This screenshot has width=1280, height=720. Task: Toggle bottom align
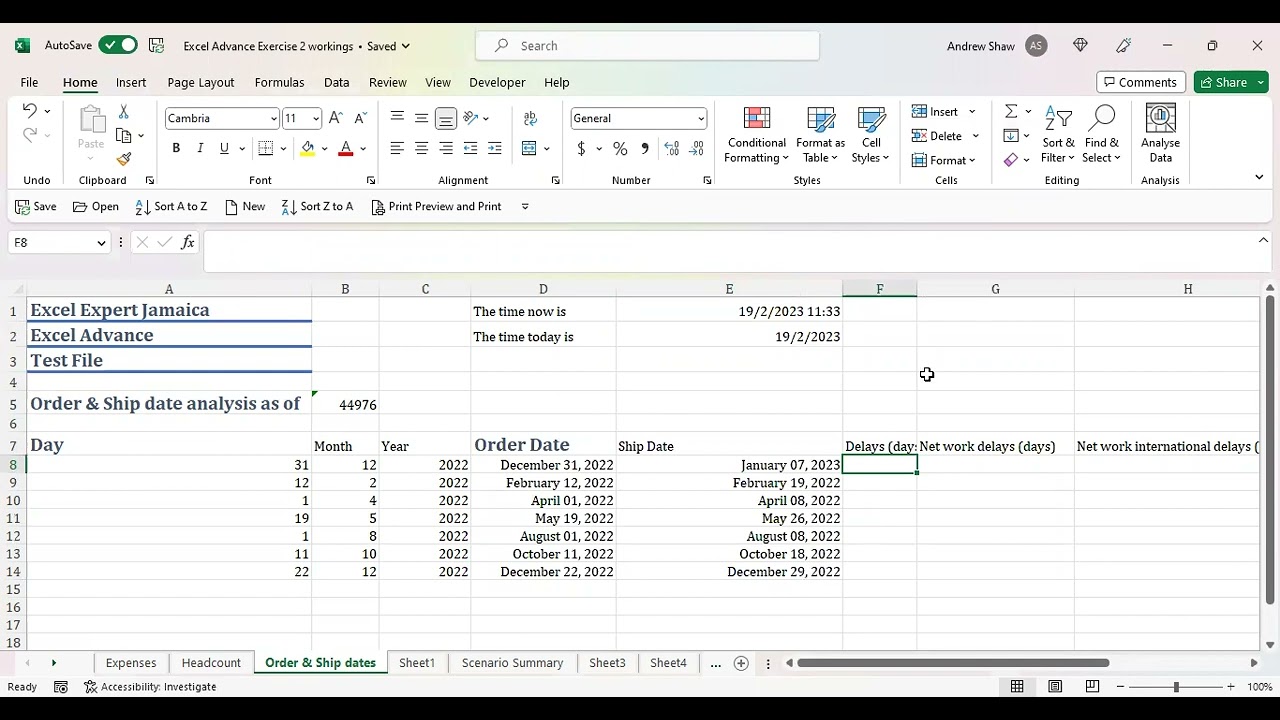[x=446, y=118]
